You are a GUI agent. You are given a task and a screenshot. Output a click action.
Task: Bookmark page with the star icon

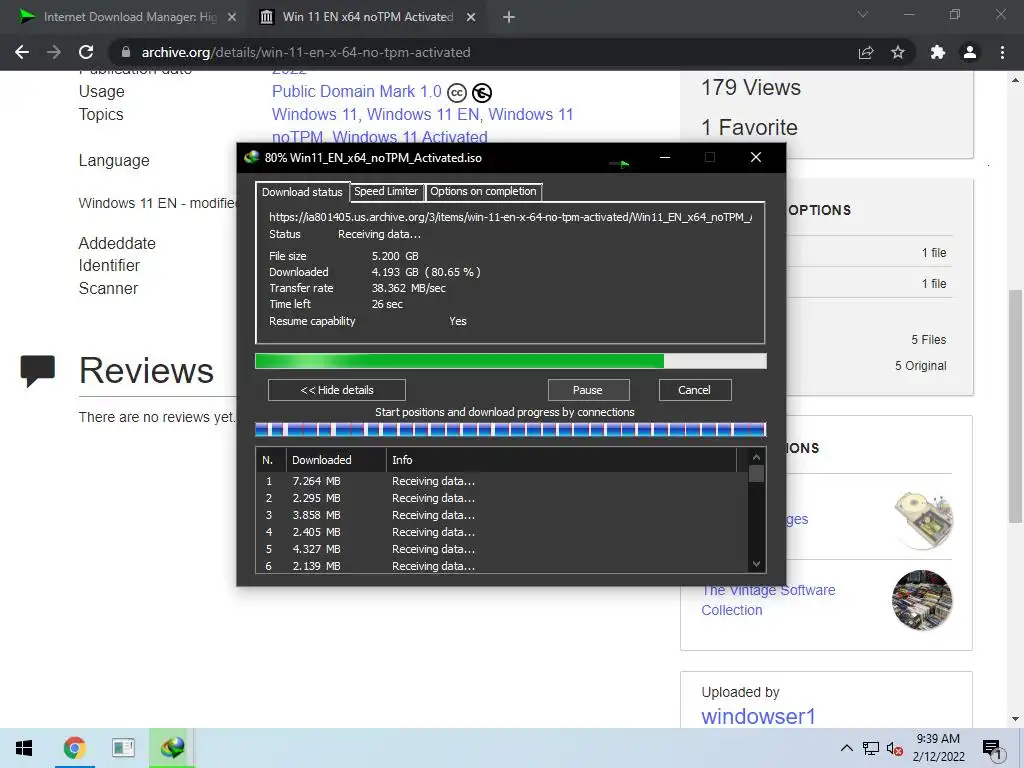pos(898,52)
